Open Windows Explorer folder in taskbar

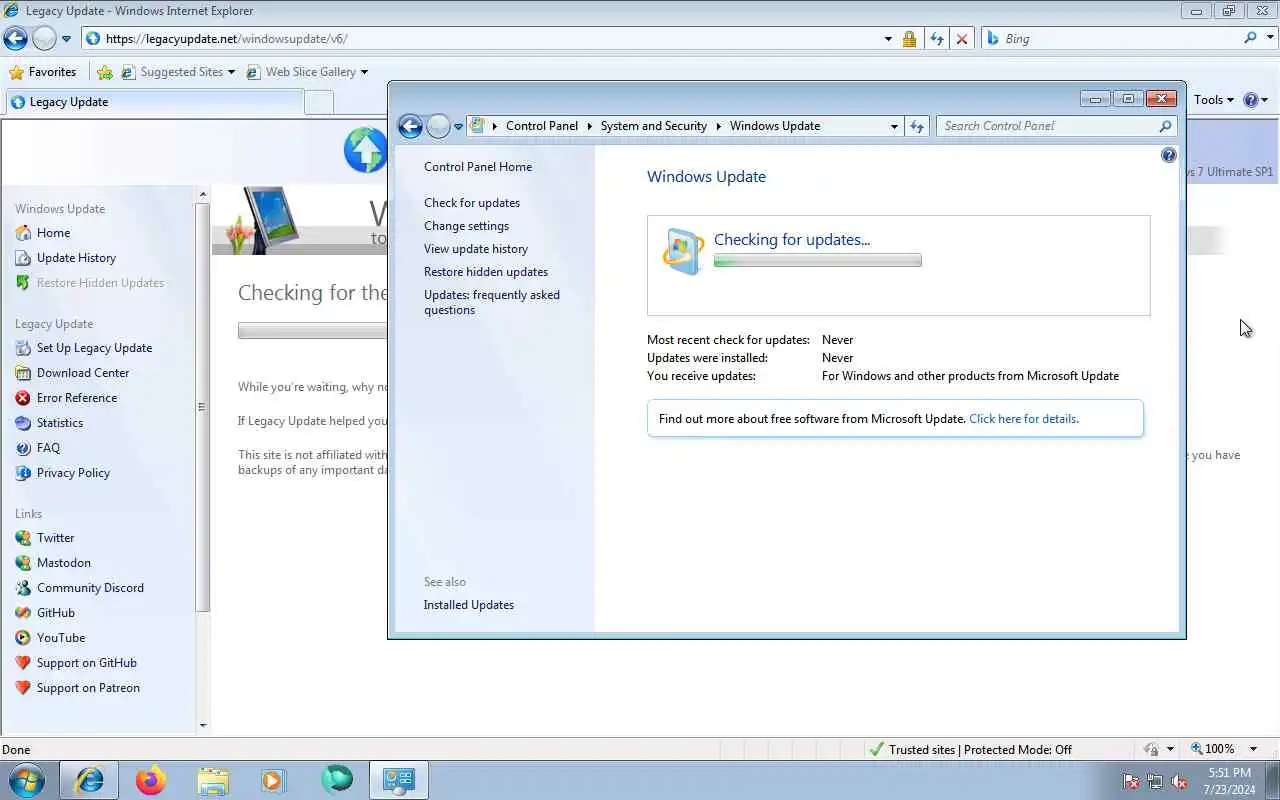213,780
